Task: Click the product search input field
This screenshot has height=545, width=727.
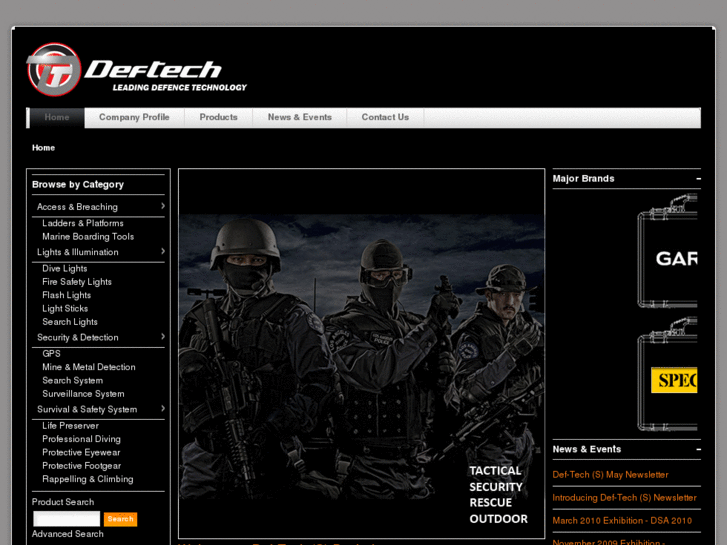Action: click(66, 519)
